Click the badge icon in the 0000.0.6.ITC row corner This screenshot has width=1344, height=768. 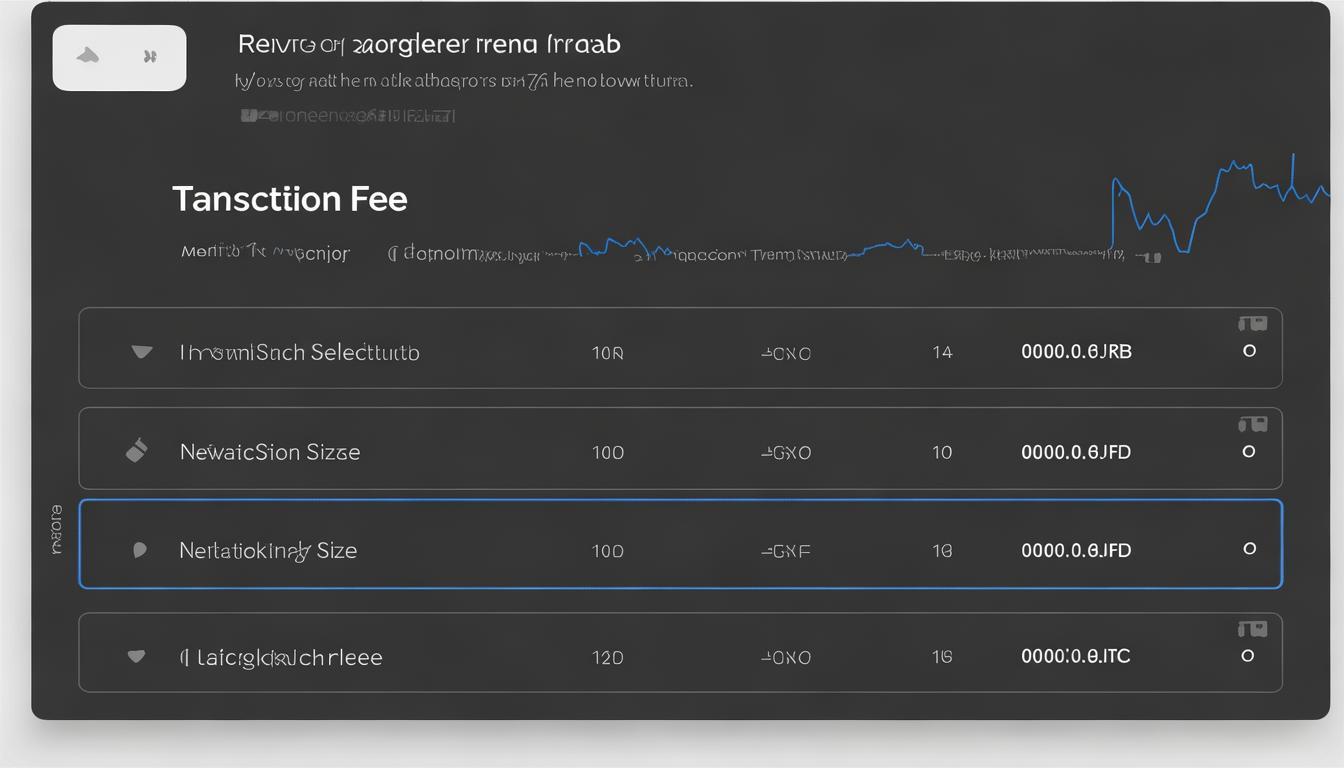(x=1252, y=629)
